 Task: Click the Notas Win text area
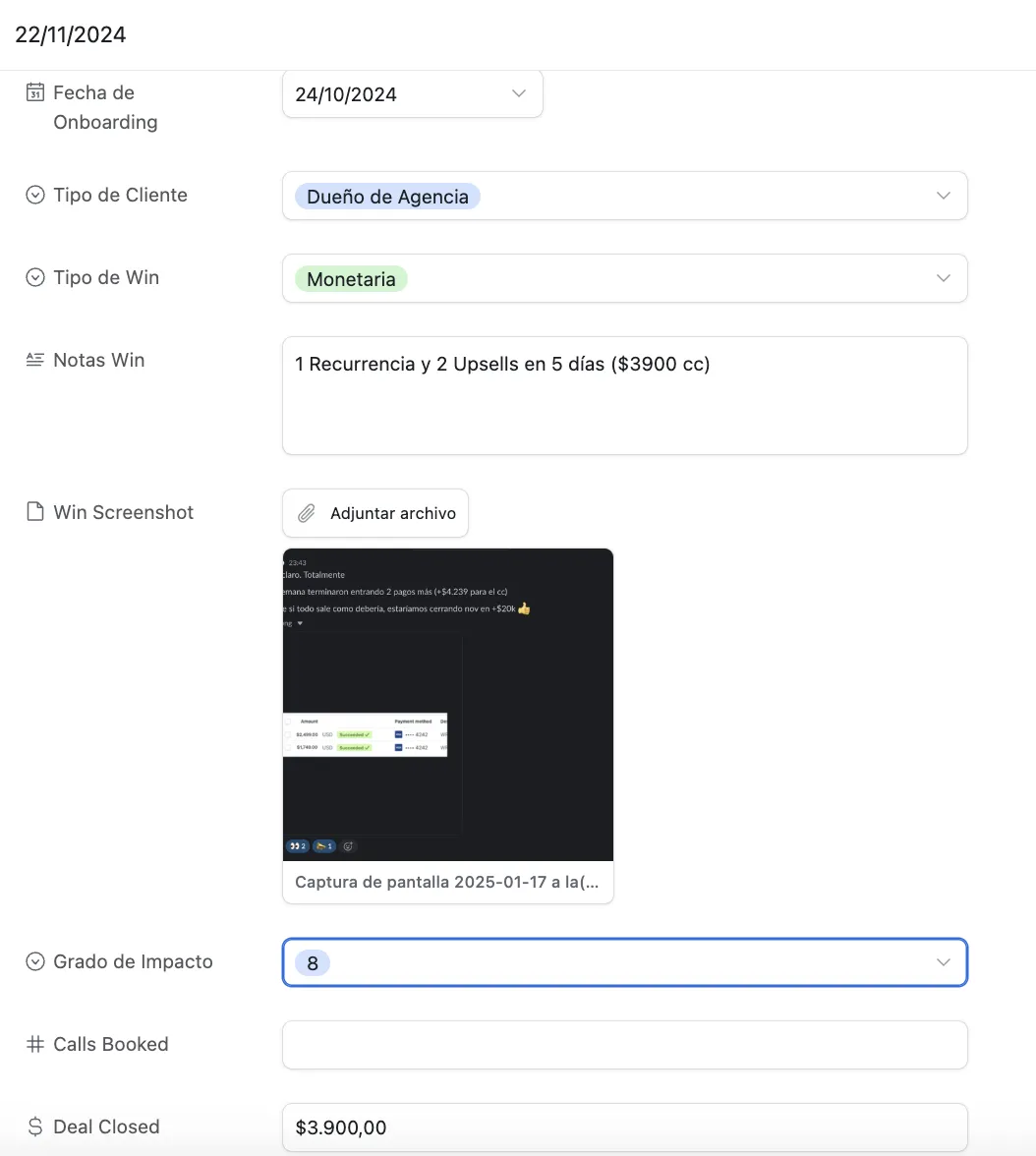point(624,396)
